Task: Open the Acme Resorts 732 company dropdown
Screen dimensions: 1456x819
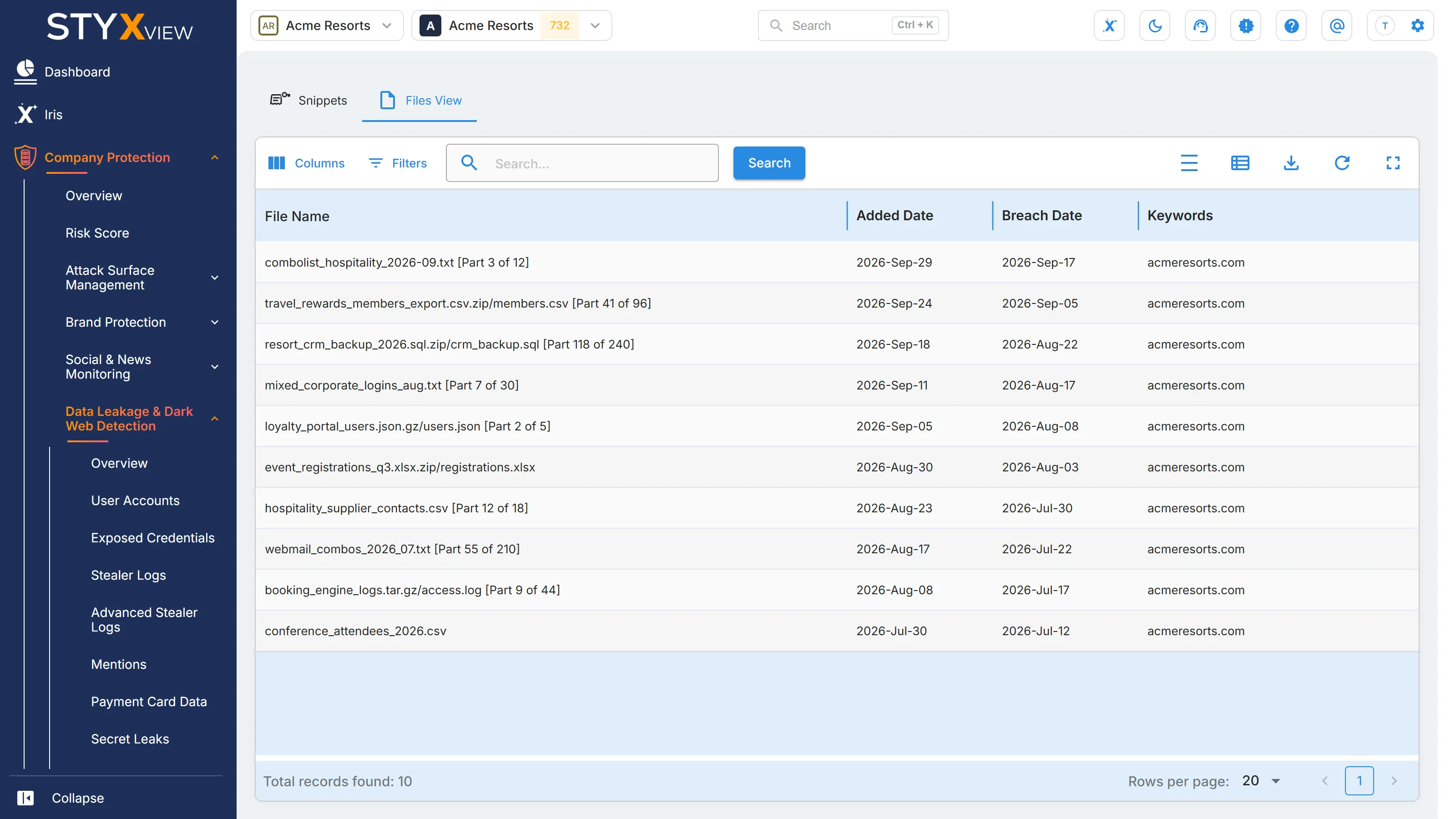Action: tap(511, 25)
